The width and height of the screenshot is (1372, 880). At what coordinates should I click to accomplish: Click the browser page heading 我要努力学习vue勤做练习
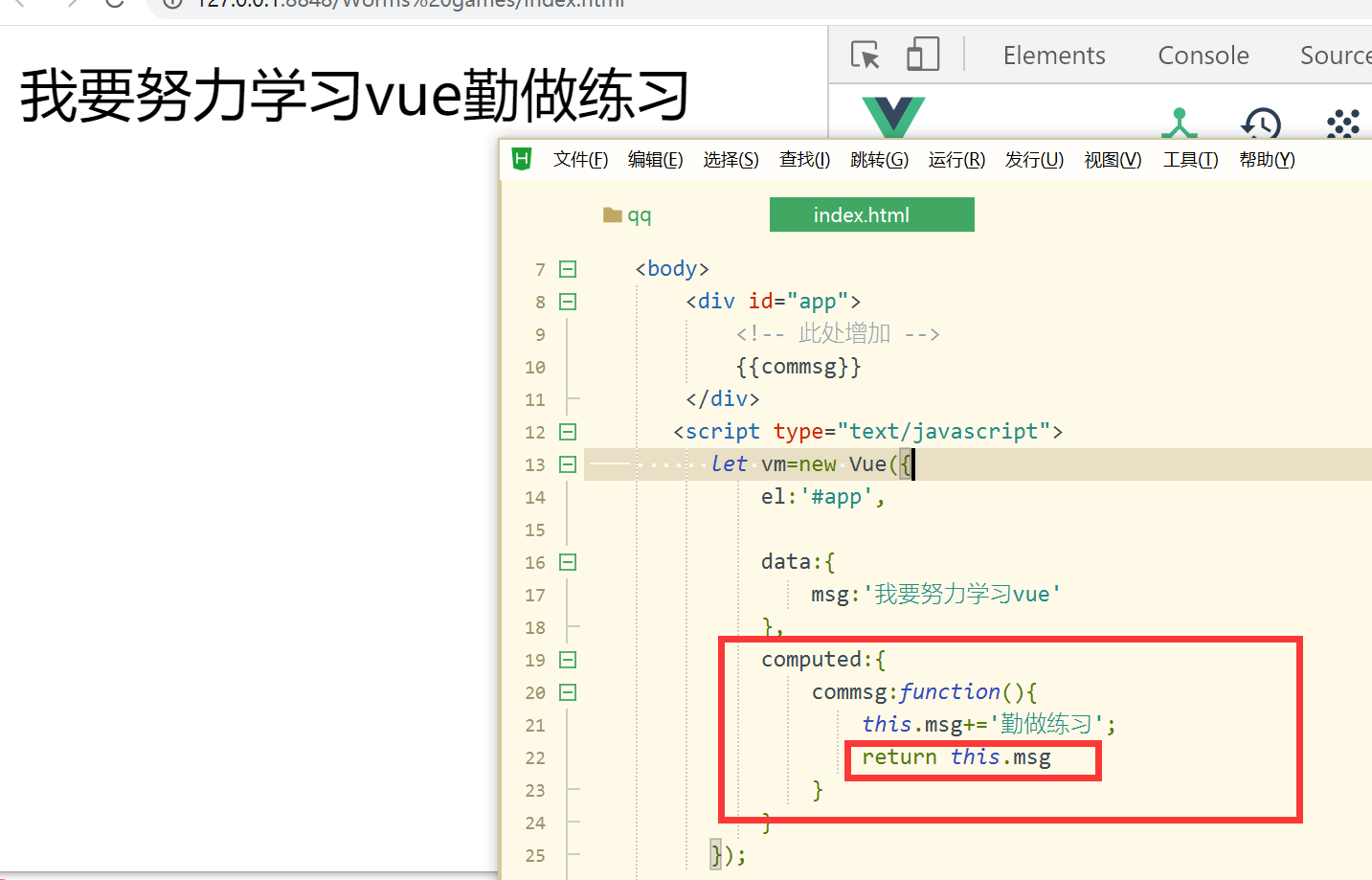(355, 96)
